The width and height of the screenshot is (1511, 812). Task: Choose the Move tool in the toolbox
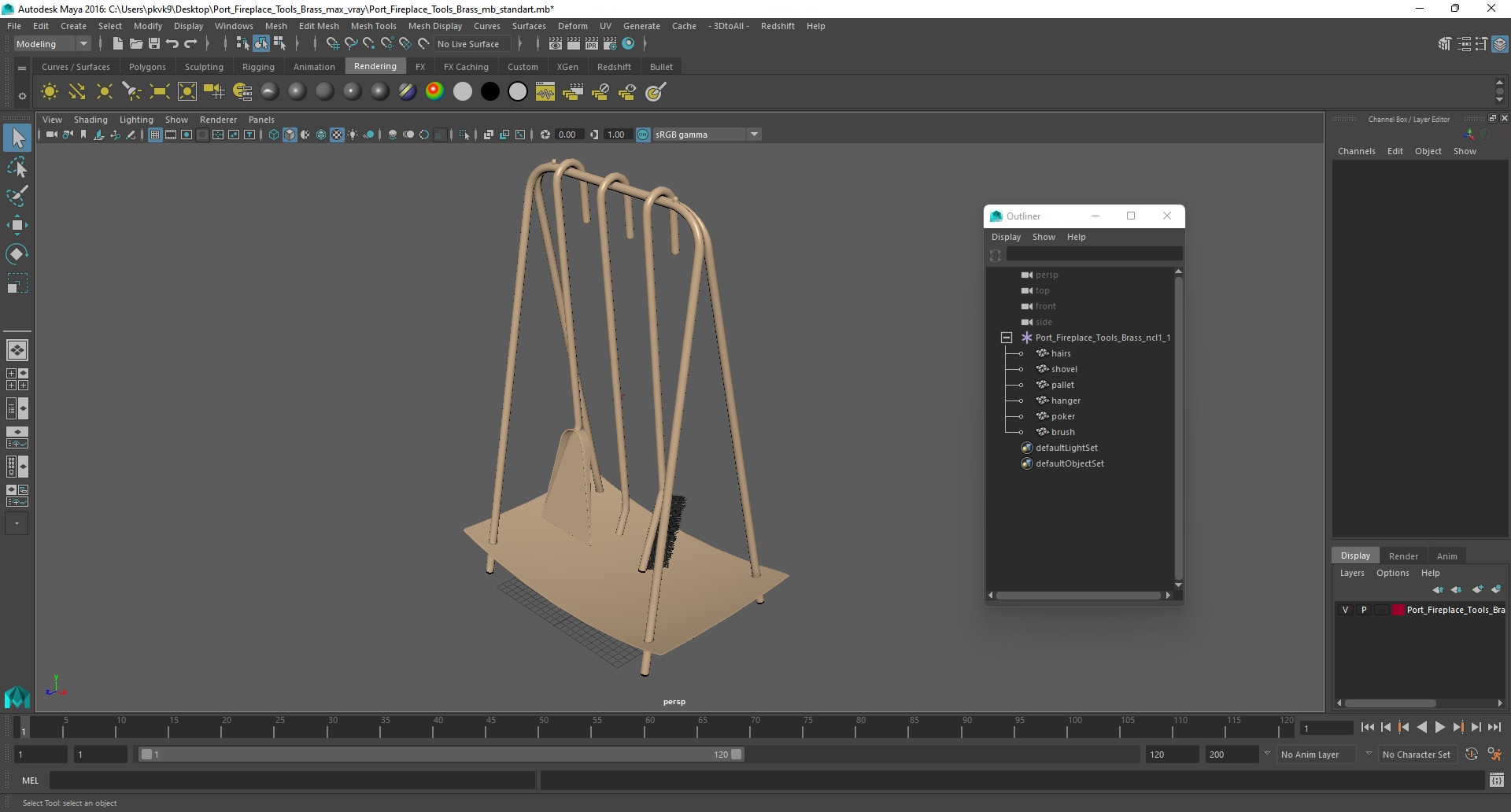[17, 225]
